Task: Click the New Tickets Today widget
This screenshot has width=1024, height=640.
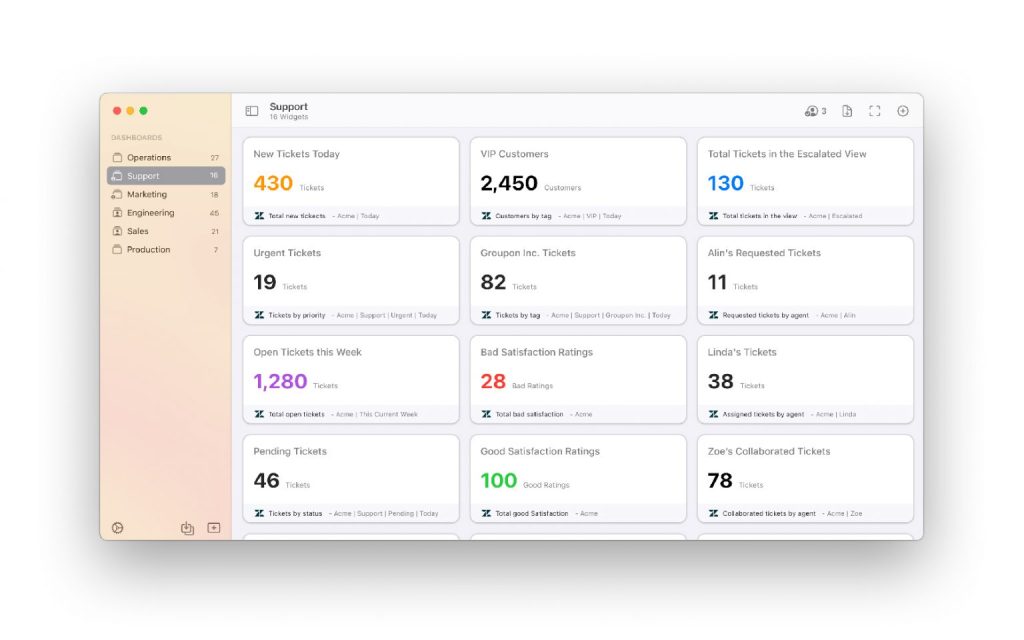Action: (x=352, y=180)
